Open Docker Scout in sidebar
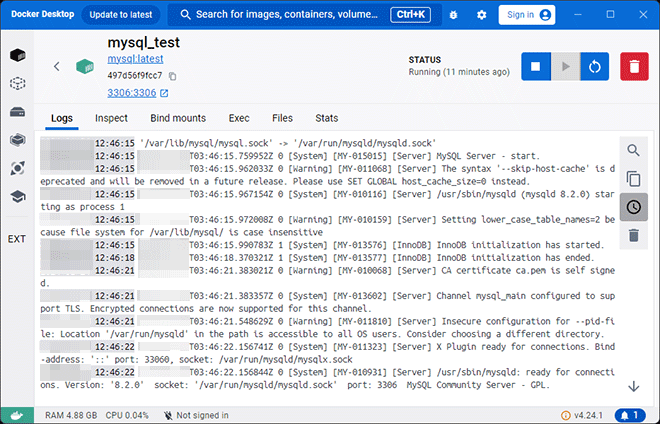The image size is (660, 424). pyautogui.click(x=17, y=168)
